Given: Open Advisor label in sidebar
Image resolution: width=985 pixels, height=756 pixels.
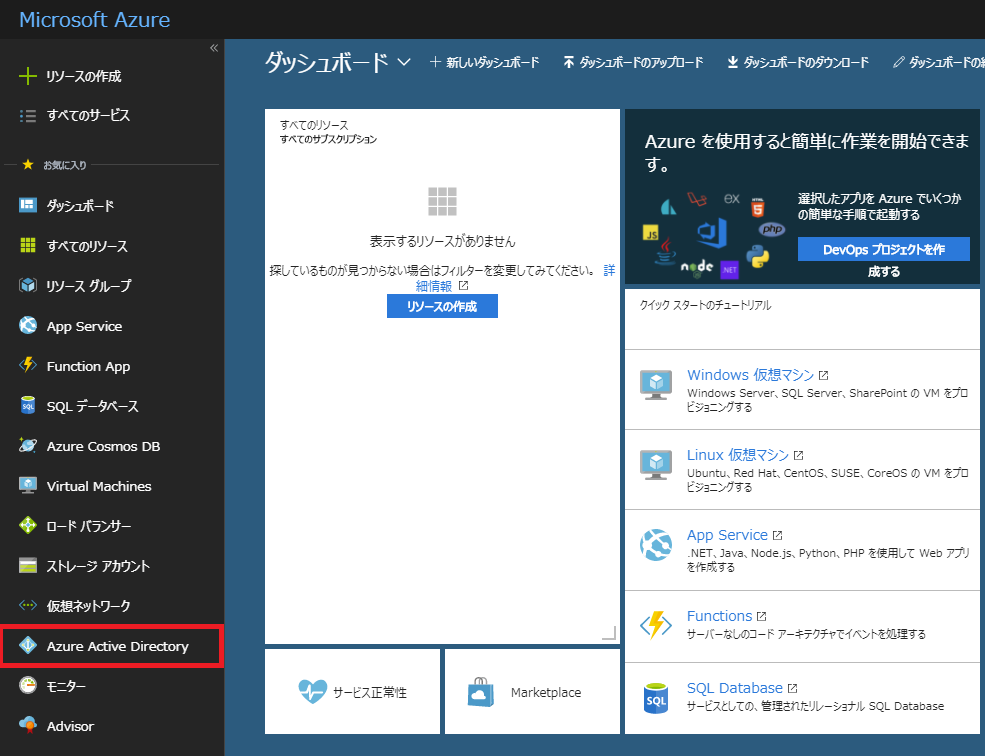Looking at the screenshot, I should pyautogui.click(x=70, y=726).
